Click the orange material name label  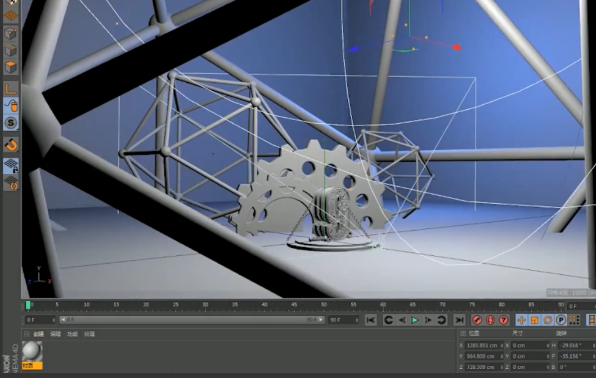tap(32, 365)
